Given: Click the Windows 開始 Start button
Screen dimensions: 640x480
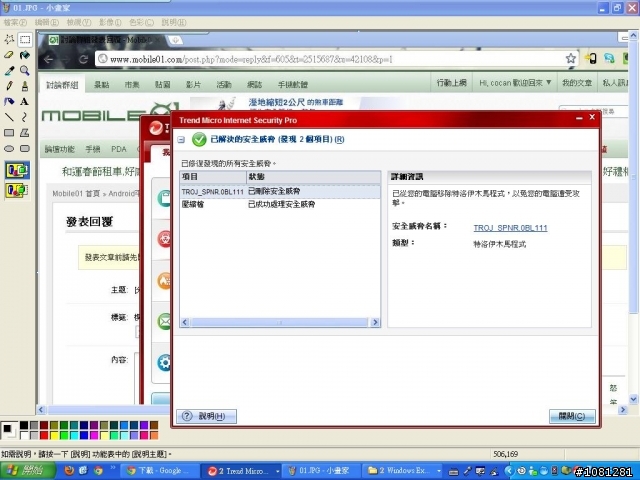Looking at the screenshot, I should click(x=28, y=471).
